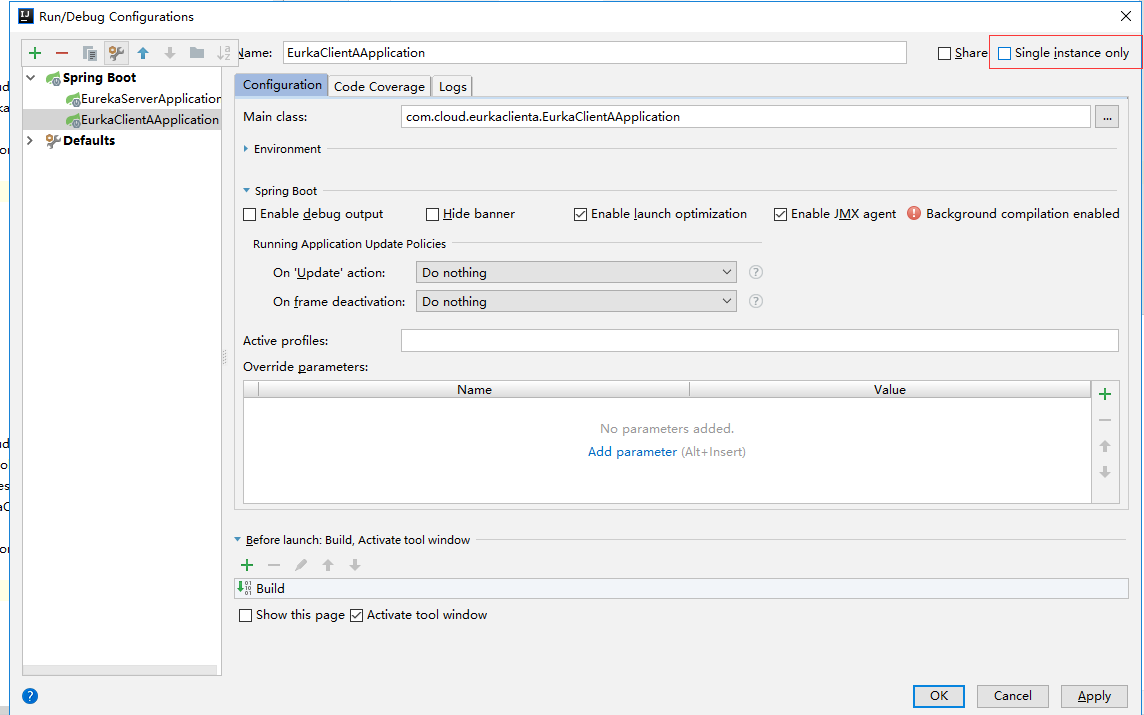Edit configuration templates with the wrench icon

(116, 52)
